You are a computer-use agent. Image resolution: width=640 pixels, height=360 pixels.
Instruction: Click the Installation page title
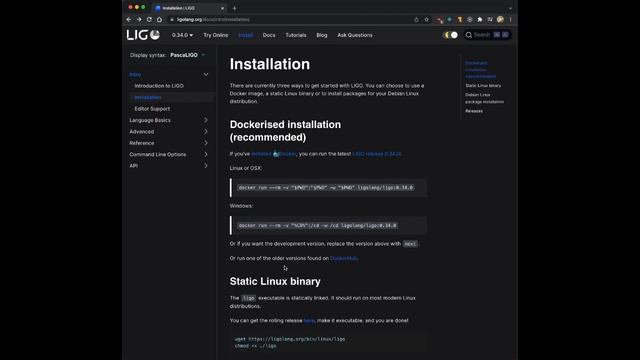270,64
